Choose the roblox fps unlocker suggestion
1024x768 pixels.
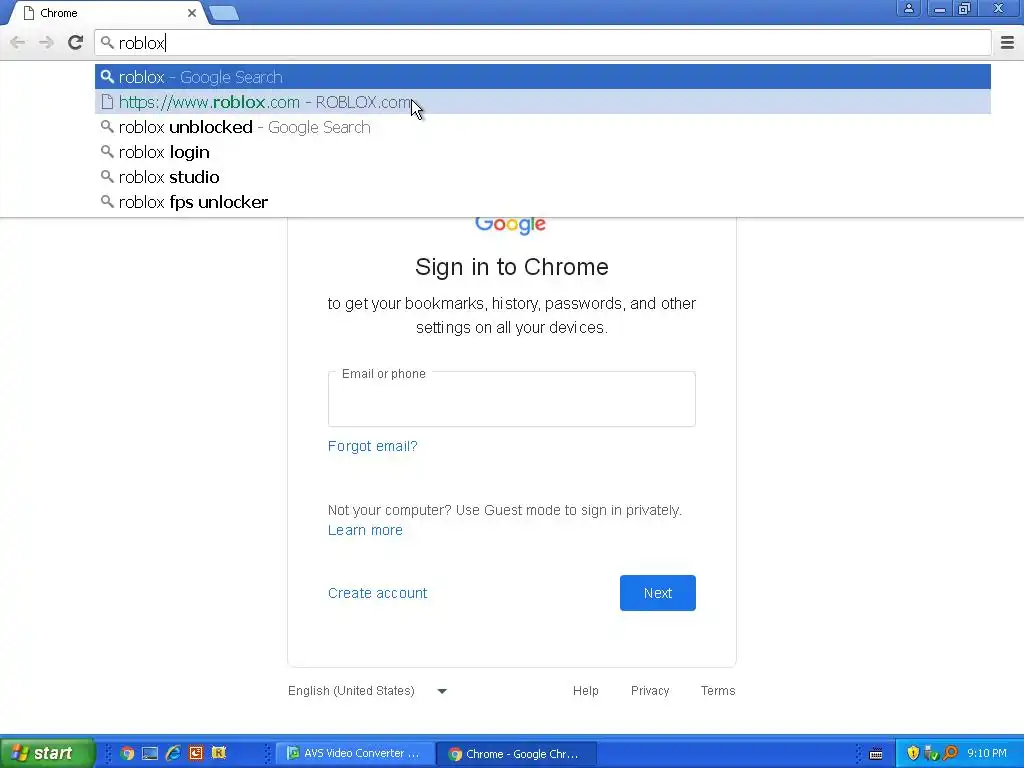pyautogui.click(x=543, y=202)
